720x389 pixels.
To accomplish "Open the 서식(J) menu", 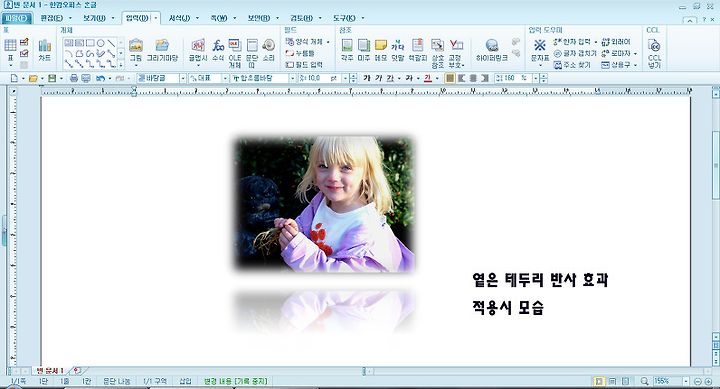I will 179,18.
